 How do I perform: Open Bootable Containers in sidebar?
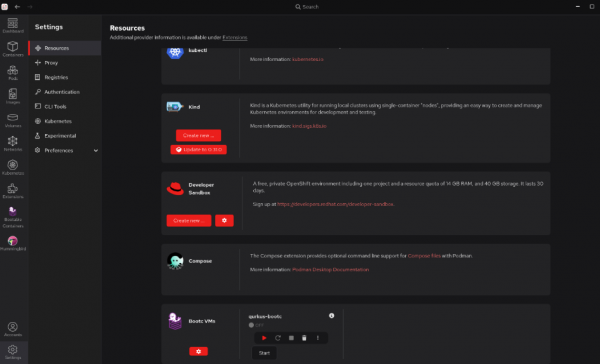point(13,217)
